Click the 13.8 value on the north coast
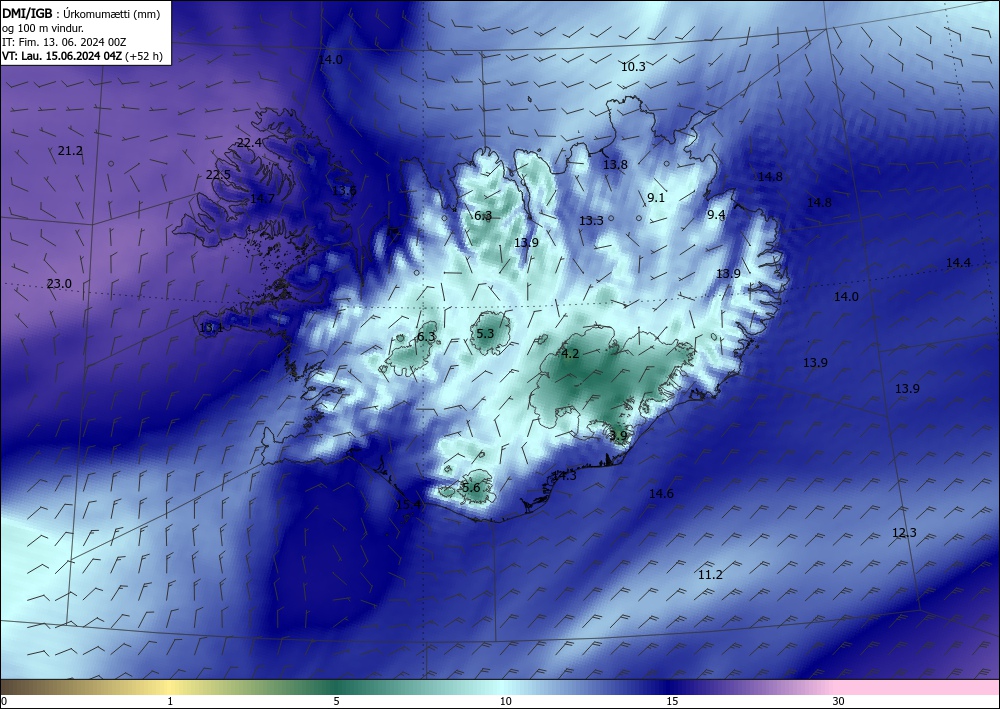The image size is (1000, 709). pos(615,164)
